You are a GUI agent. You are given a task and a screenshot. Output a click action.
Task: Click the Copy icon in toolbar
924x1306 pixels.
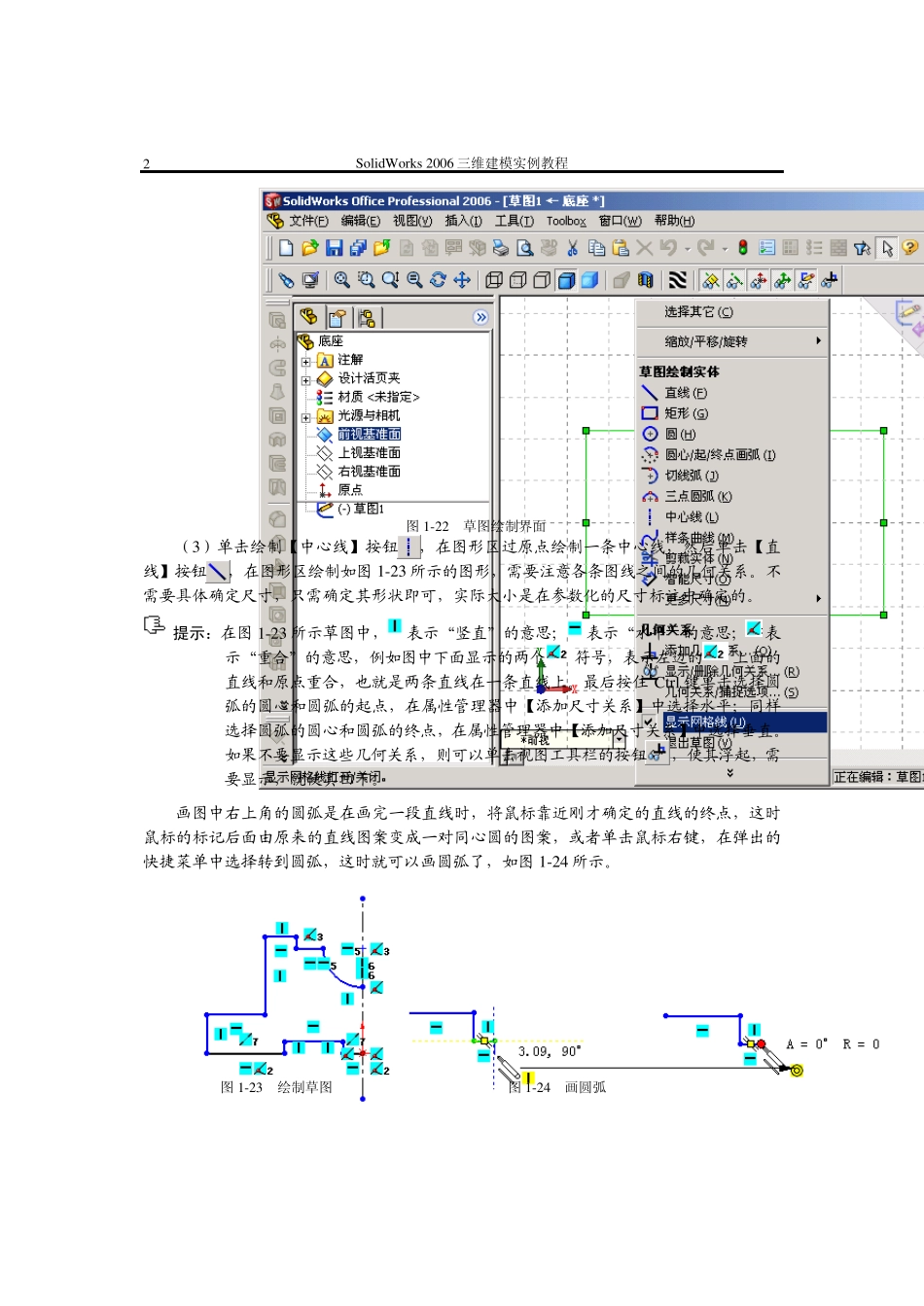pos(596,248)
